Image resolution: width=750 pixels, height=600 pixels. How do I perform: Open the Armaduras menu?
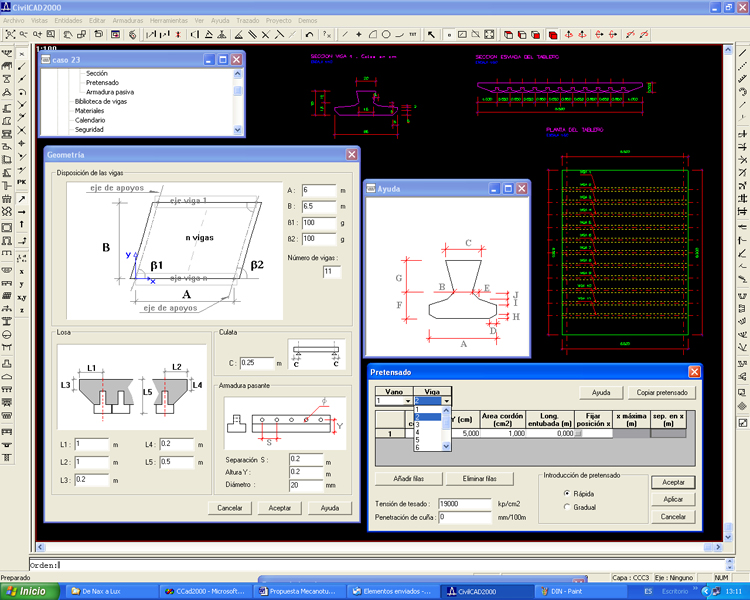(128, 20)
